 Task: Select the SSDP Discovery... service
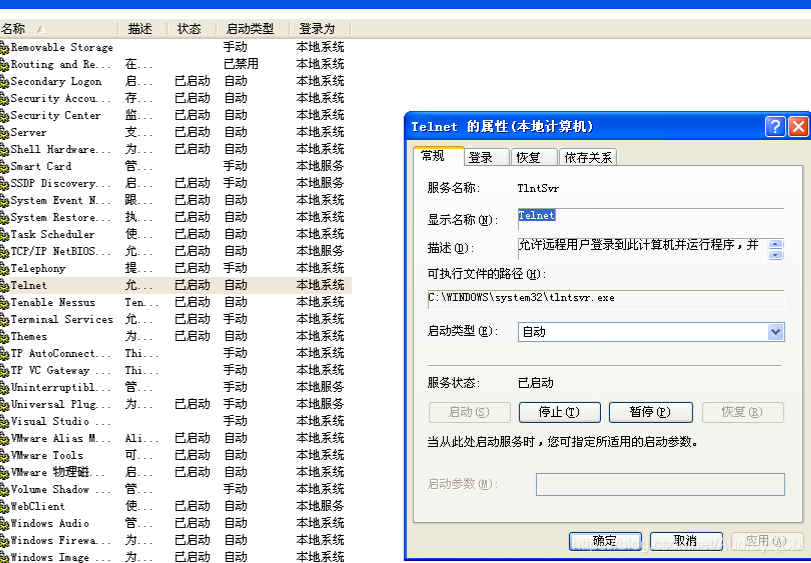tap(176, 184)
